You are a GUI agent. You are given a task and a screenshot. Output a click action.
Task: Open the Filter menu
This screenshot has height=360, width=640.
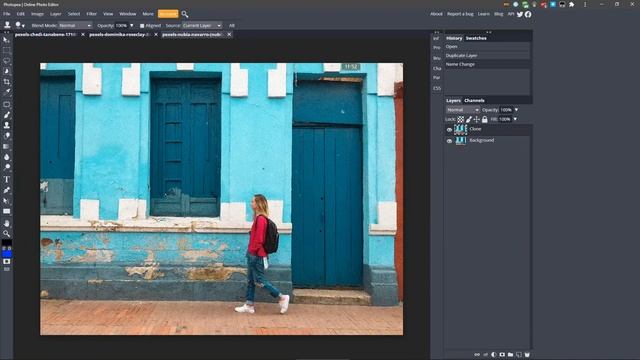pos(91,14)
